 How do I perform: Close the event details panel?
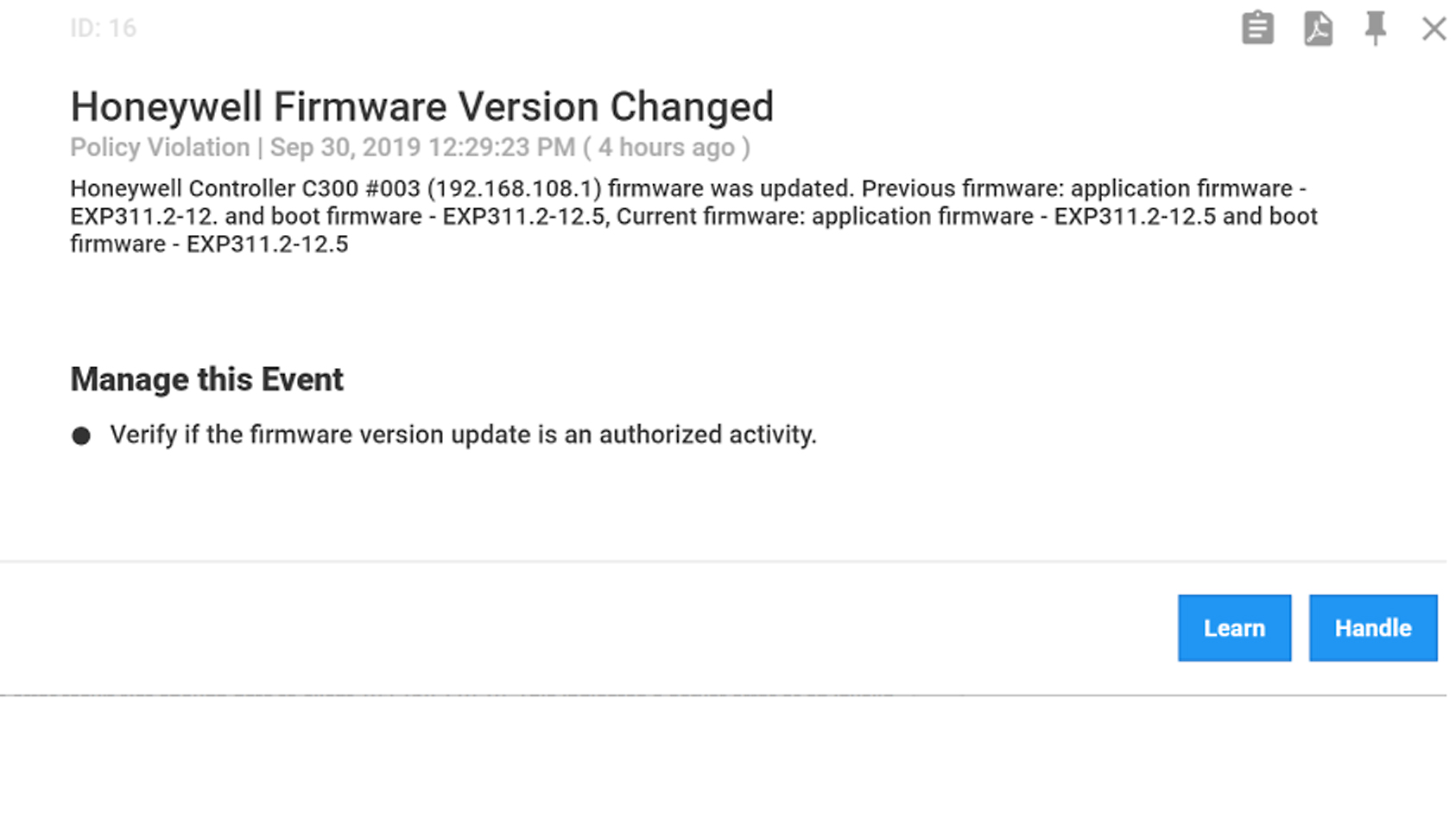point(1434,29)
